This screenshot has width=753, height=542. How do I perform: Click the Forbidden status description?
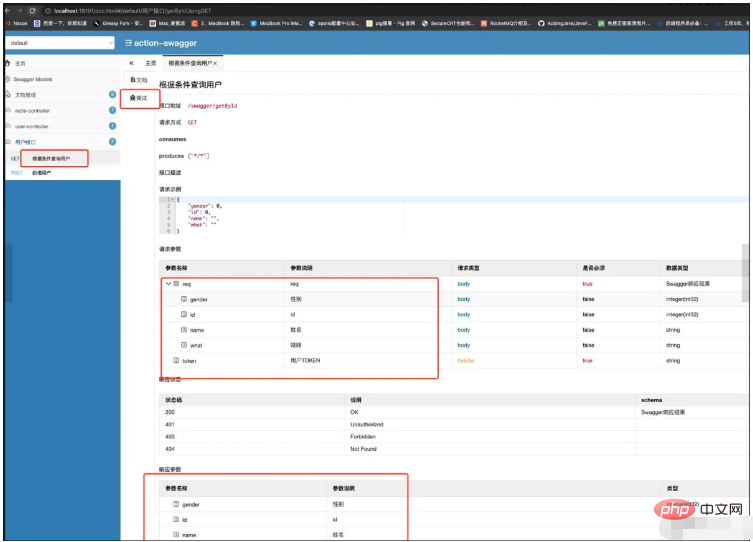[363, 437]
